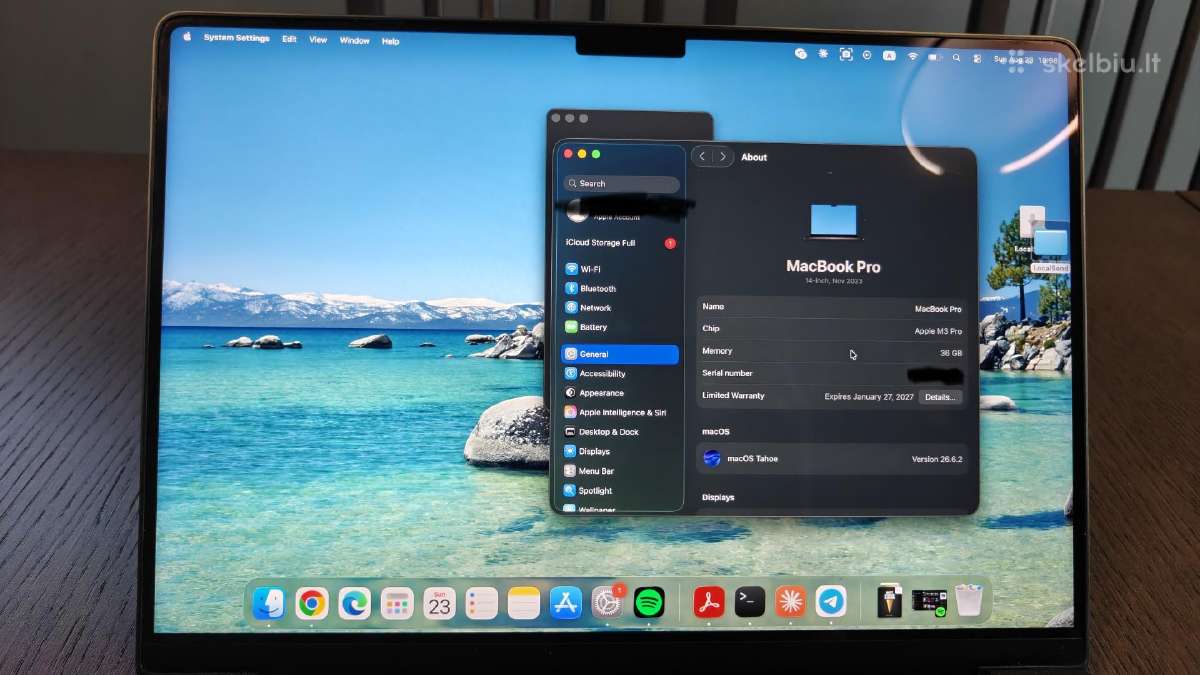This screenshot has width=1200, height=675.
Task: Click battery status icon in menu bar
Action: (x=934, y=57)
